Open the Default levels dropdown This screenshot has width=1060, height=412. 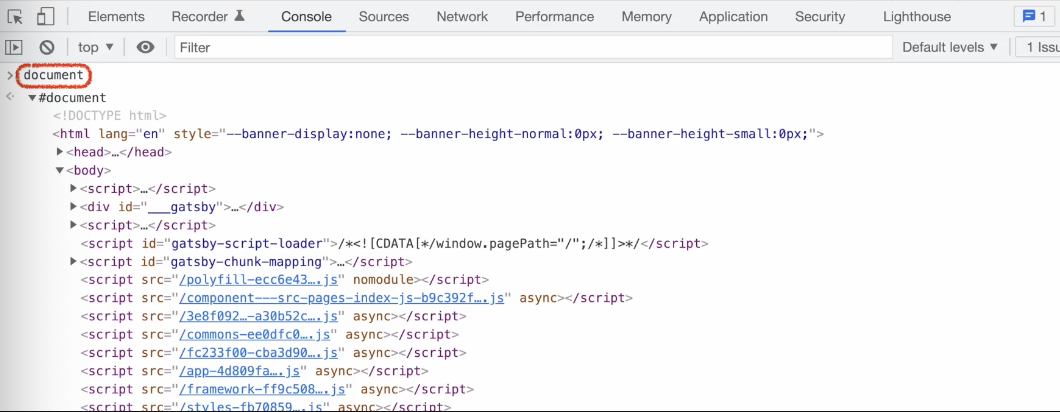pos(950,47)
